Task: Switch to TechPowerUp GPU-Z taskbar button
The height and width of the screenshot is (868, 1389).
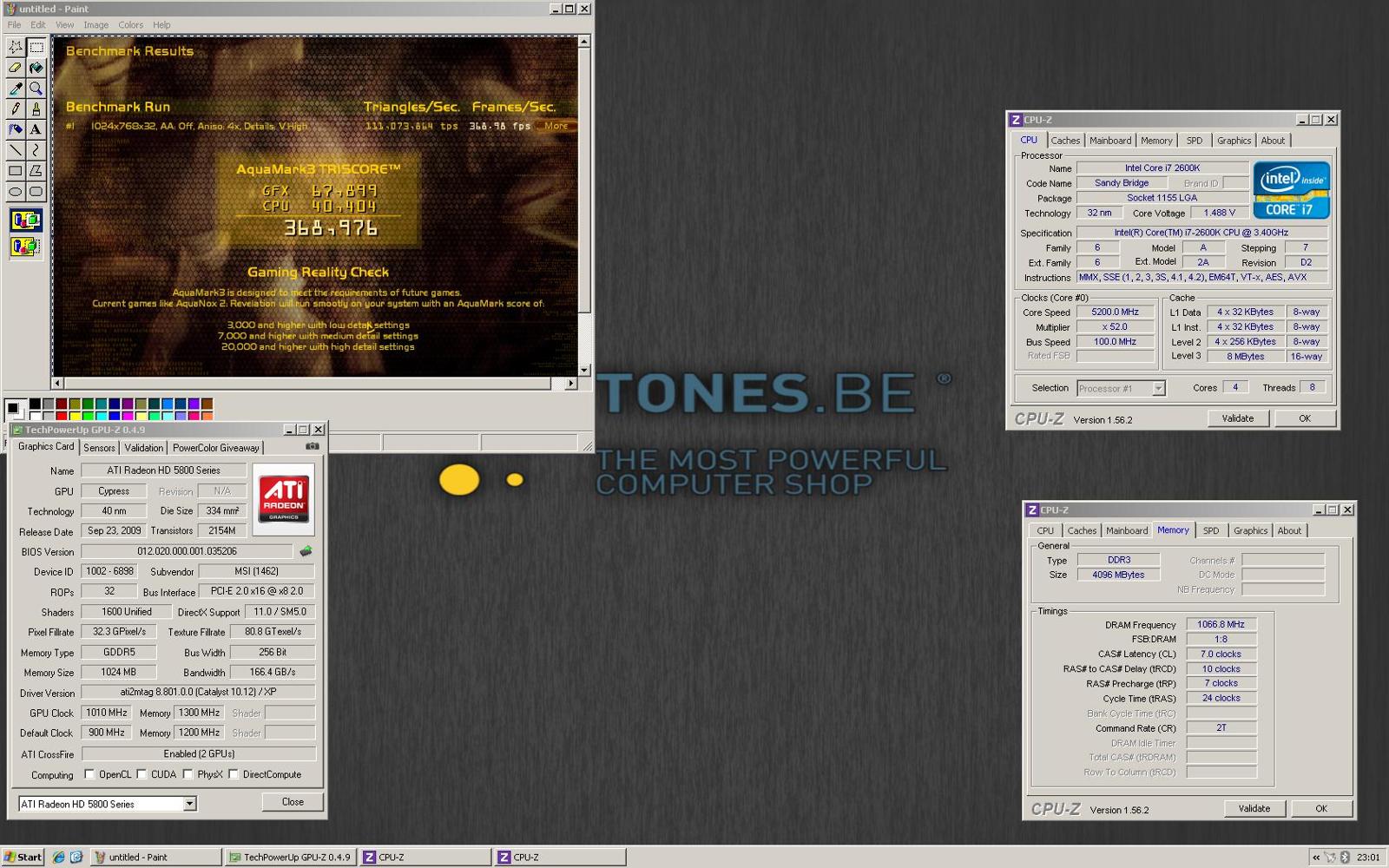Action: click(290, 857)
